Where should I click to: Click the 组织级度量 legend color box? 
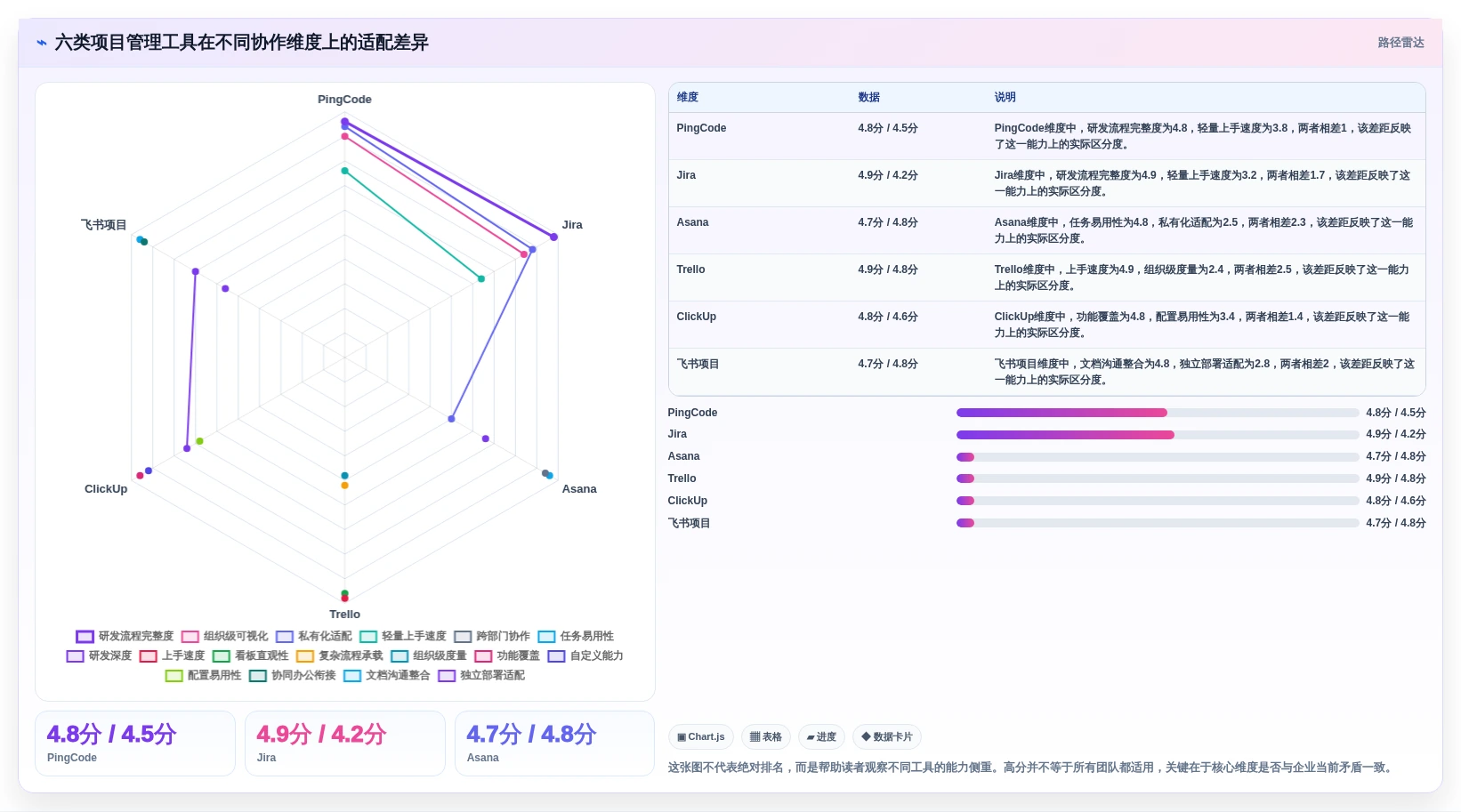(x=400, y=656)
